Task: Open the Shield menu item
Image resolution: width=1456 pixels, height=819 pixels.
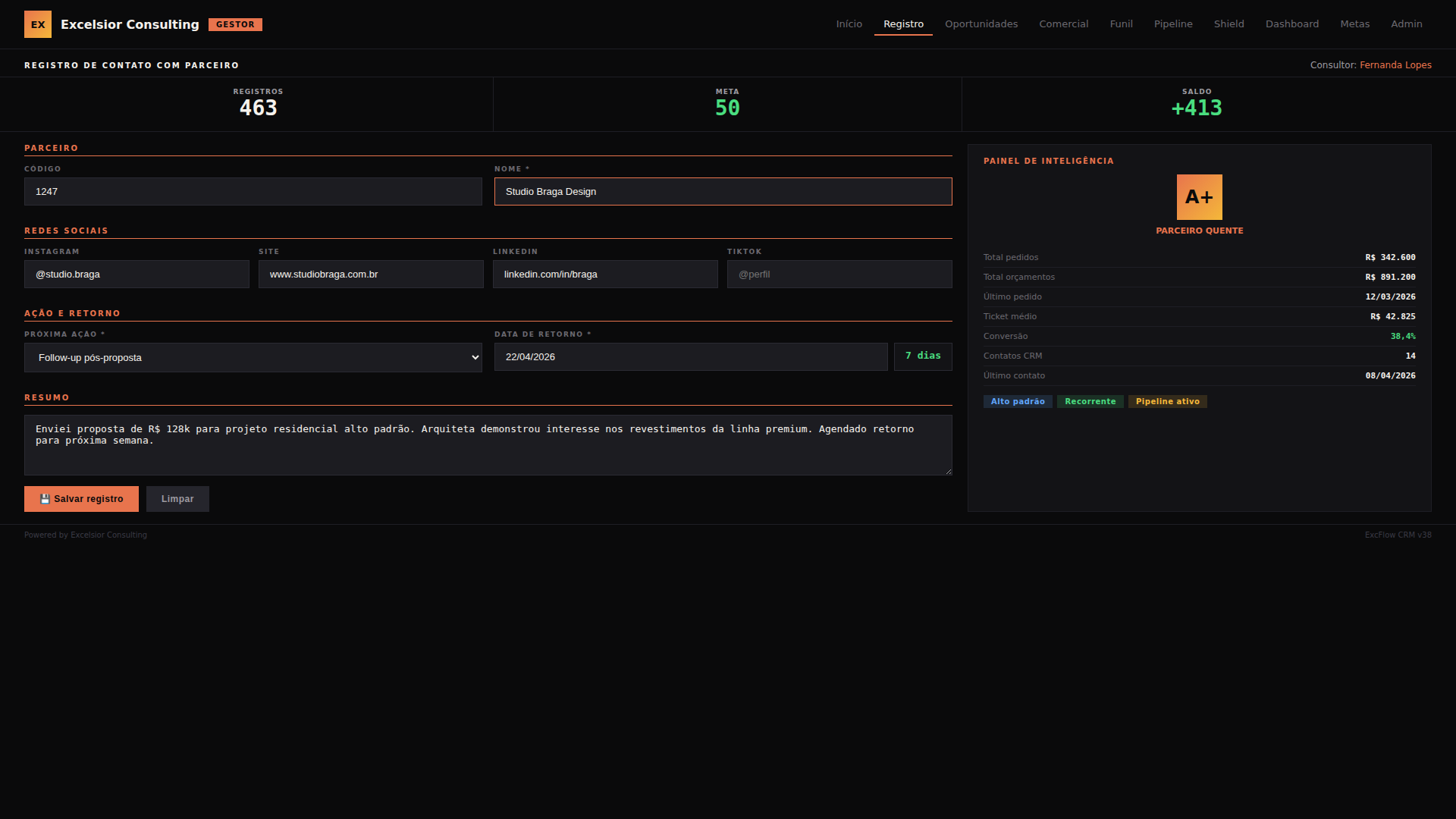Action: click(x=1228, y=24)
